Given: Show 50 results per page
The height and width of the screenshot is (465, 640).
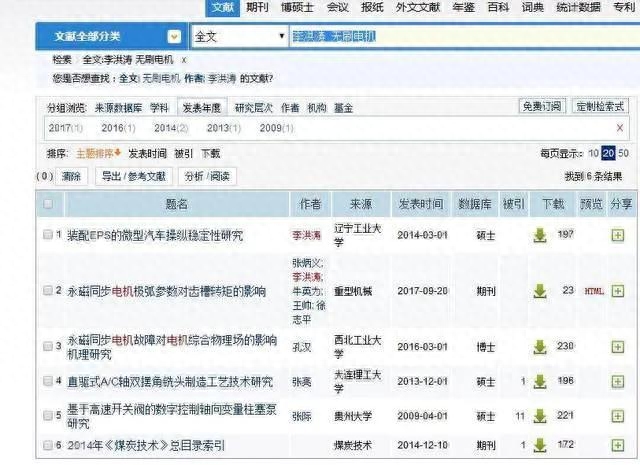Looking at the screenshot, I should tap(623, 153).
